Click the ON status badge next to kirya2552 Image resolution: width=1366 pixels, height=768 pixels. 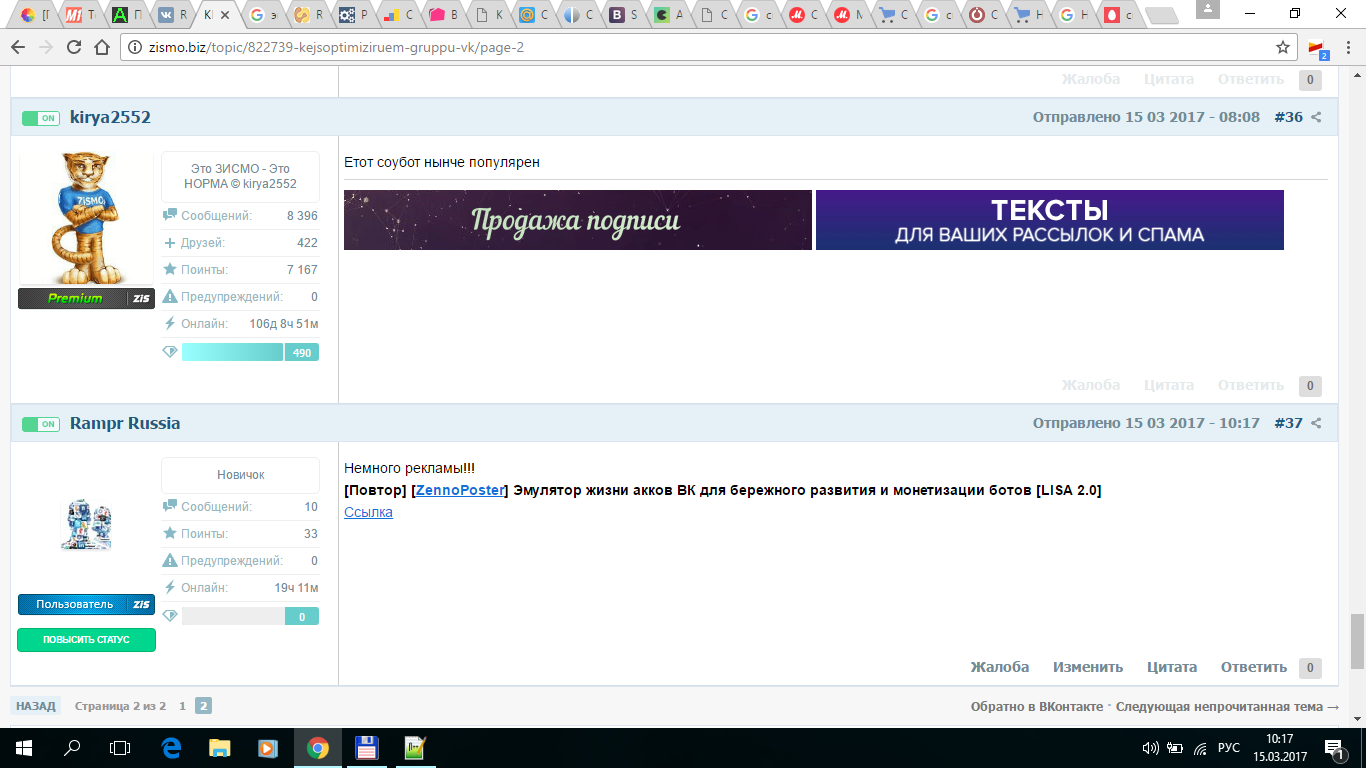(41, 118)
